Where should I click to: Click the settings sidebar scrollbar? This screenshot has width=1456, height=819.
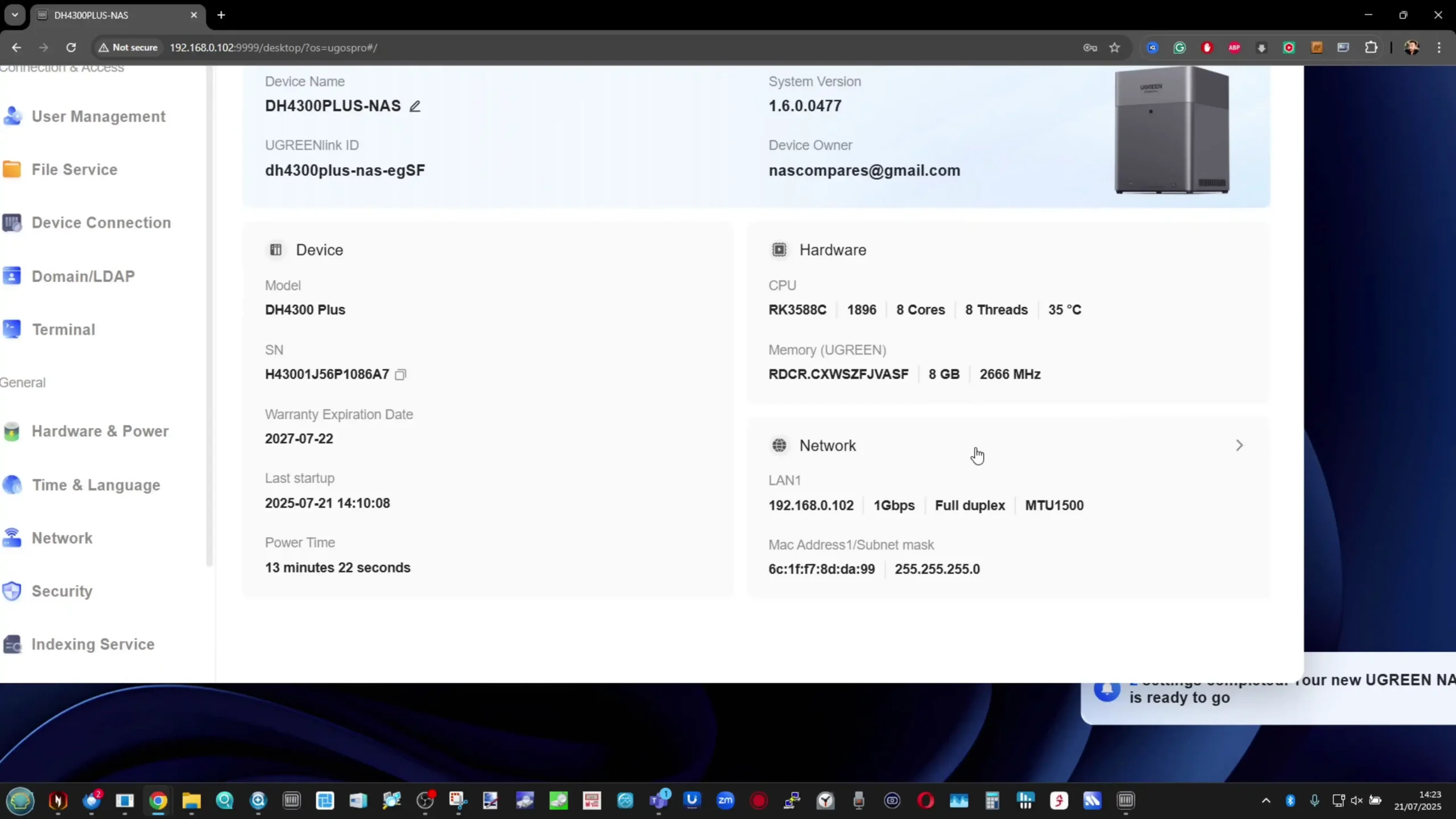coord(209,316)
